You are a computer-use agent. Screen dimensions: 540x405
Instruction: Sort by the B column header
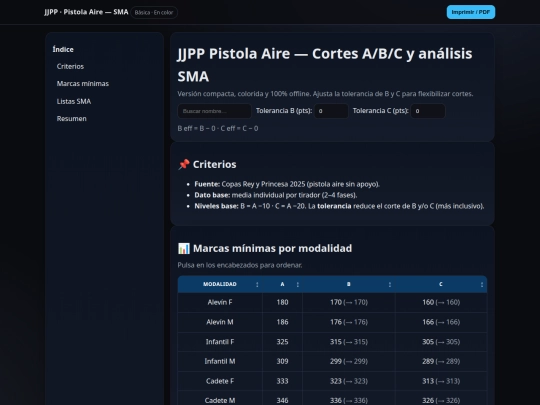(x=349, y=284)
